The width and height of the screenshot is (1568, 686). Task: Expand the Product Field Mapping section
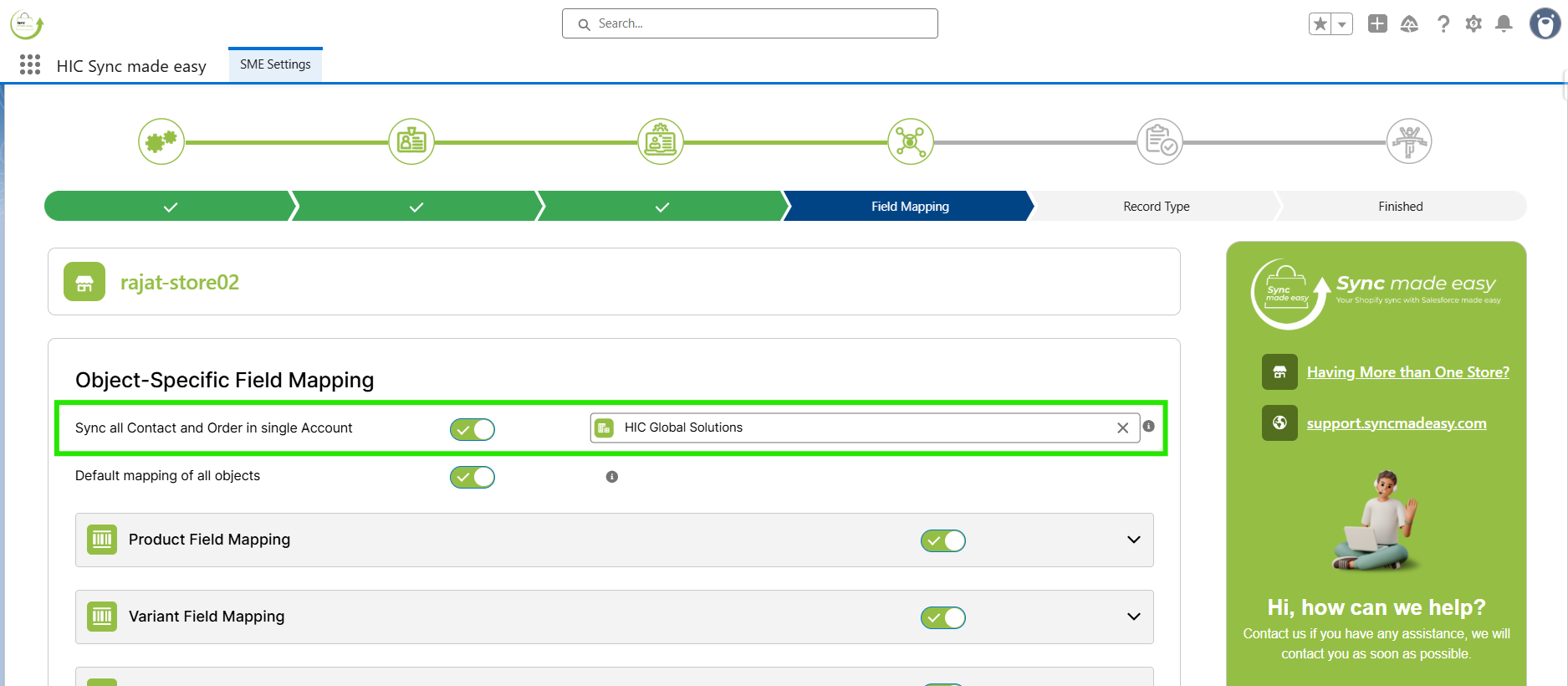pos(1134,540)
